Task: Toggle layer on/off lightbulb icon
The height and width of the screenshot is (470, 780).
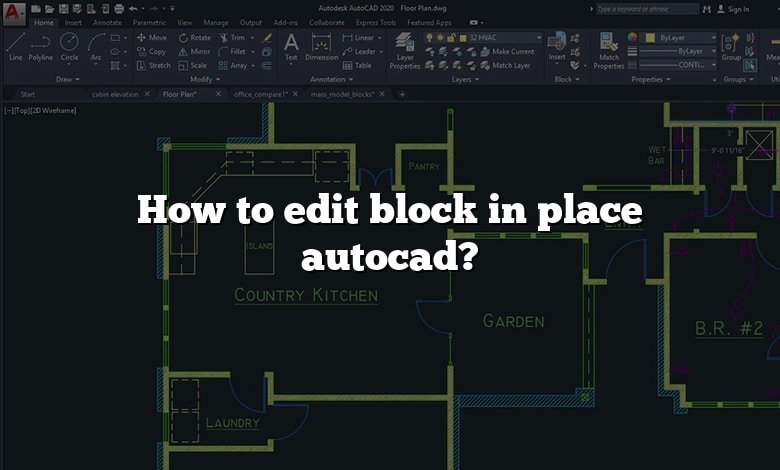Action: click(428, 38)
